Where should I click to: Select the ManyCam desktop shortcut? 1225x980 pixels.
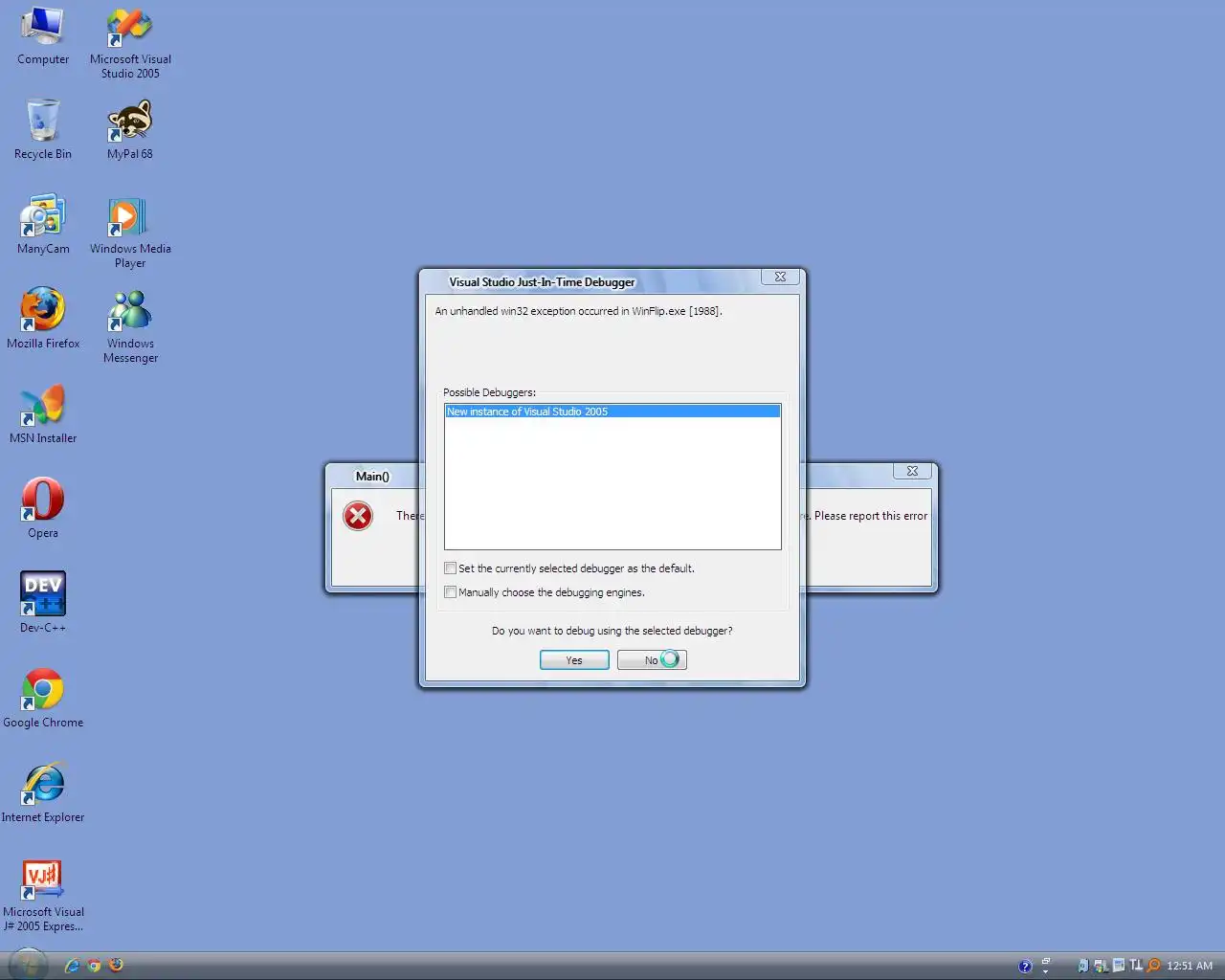(43, 224)
